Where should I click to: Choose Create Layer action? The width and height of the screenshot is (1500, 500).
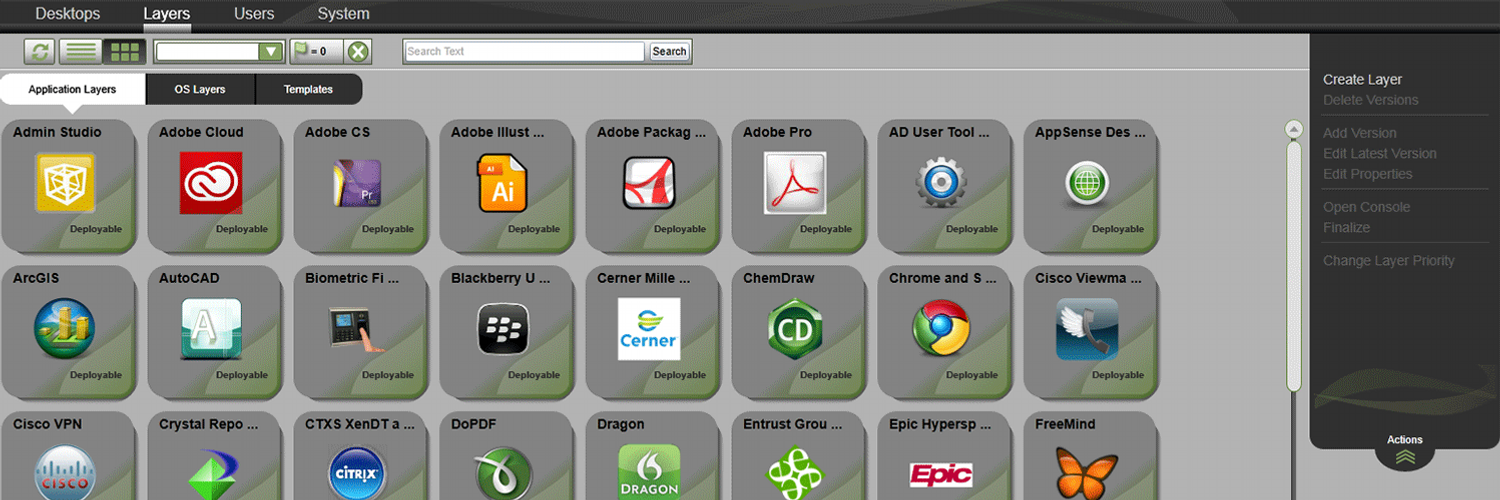click(x=1362, y=80)
